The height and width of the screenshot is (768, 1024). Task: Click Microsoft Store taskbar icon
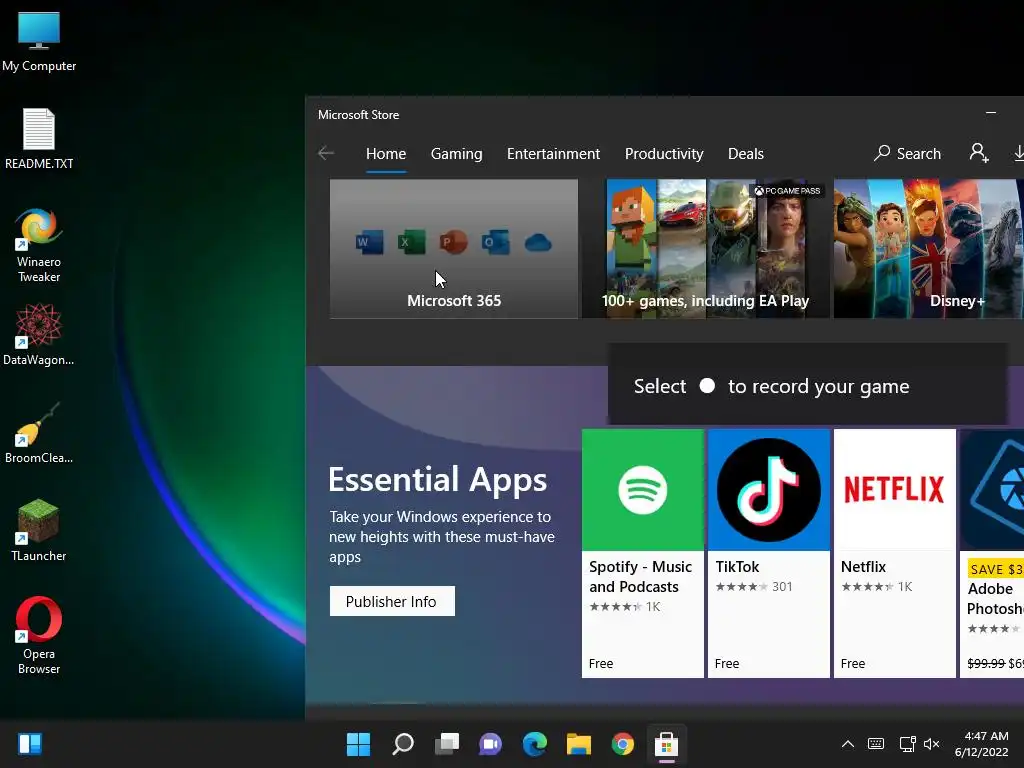click(x=667, y=744)
